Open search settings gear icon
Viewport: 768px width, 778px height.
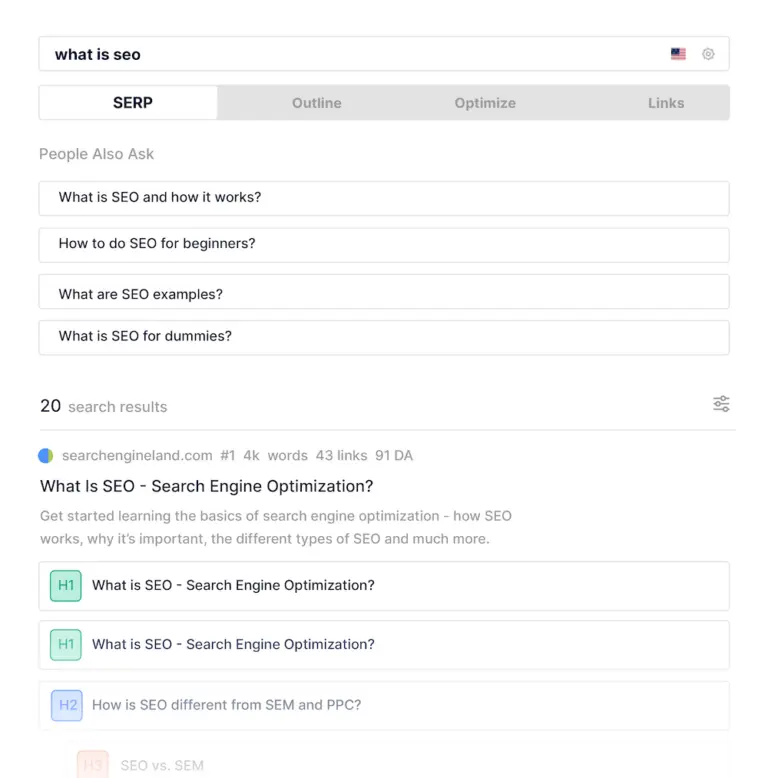pyautogui.click(x=708, y=54)
